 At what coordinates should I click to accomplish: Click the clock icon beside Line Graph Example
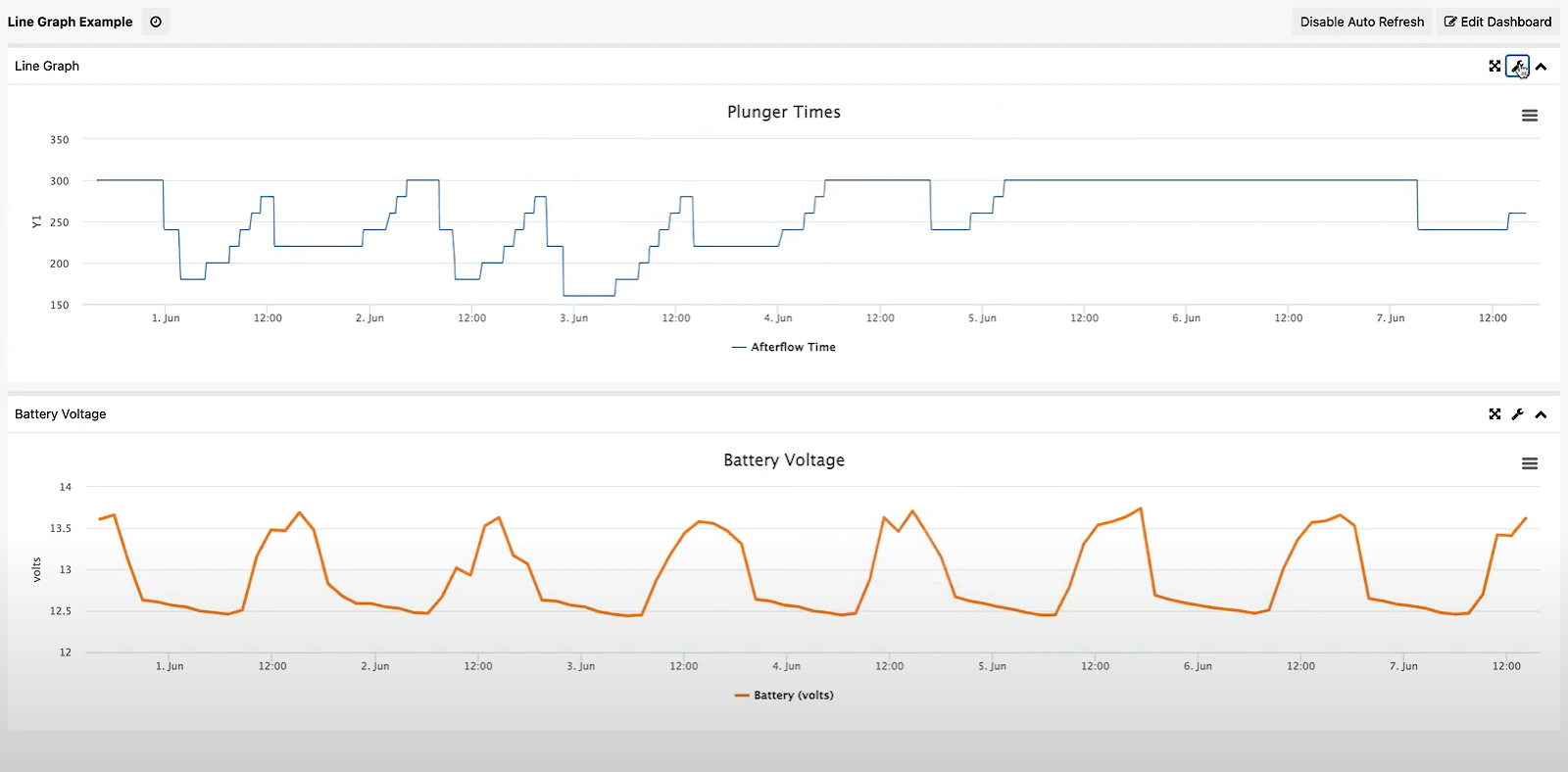coord(156,22)
